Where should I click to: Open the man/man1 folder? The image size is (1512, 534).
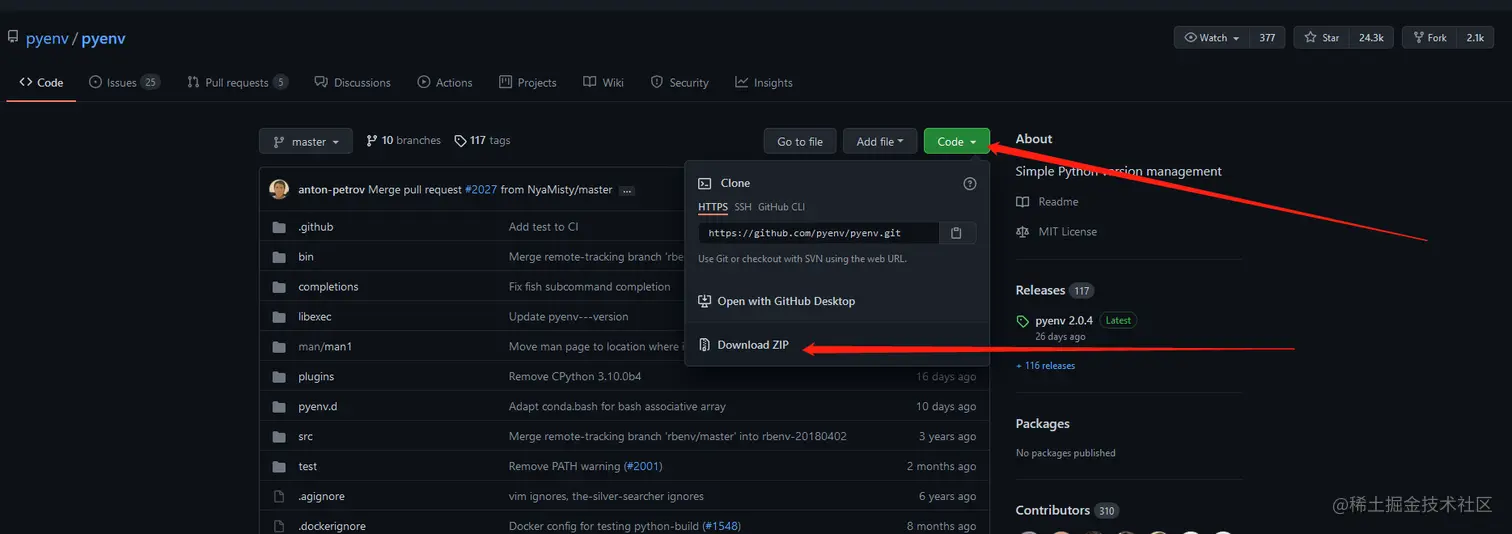325,347
